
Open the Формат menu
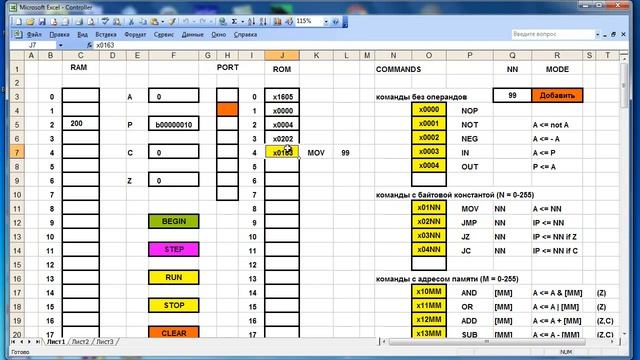[135, 35]
